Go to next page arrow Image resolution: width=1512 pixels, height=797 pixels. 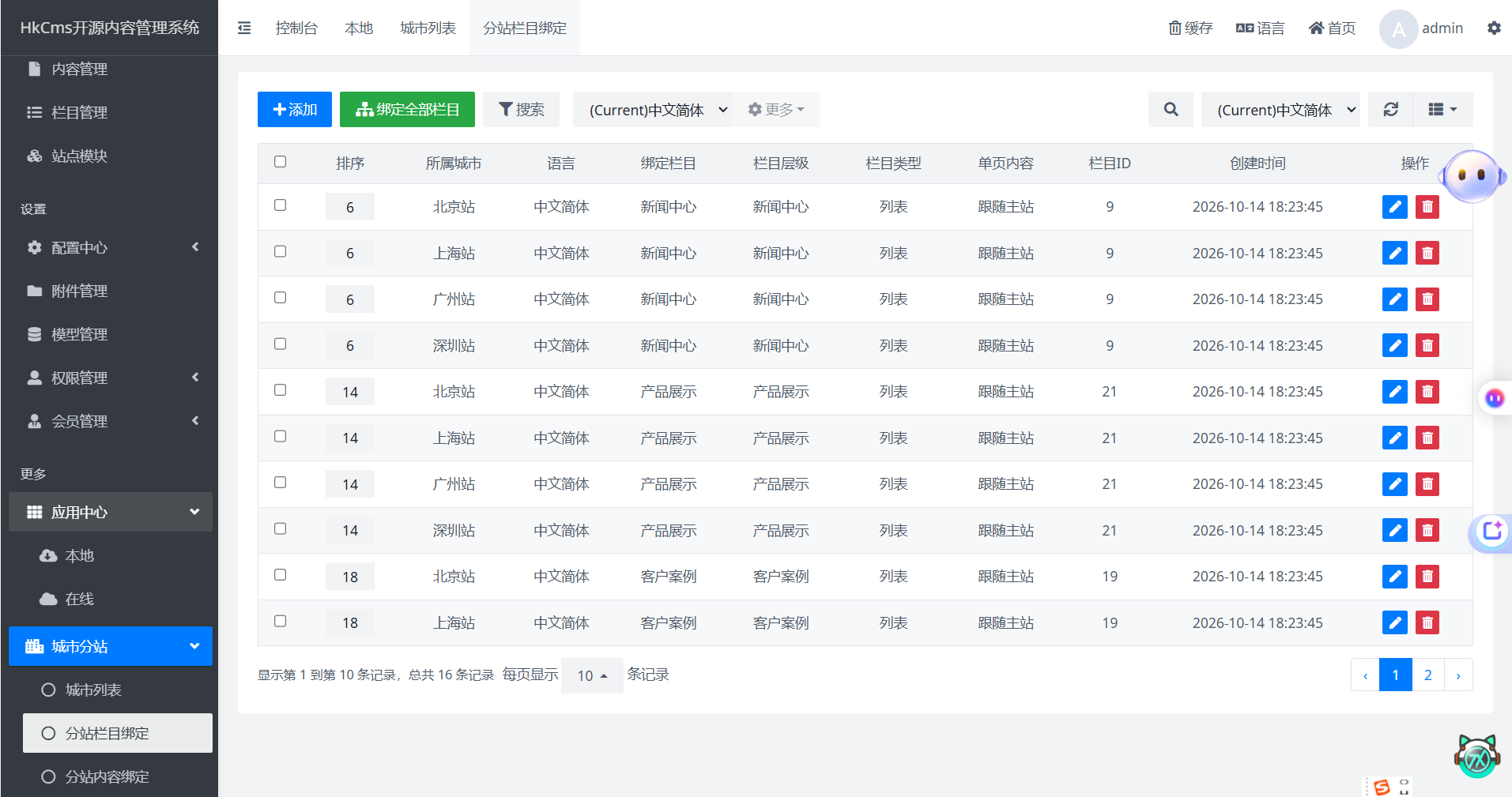(x=1458, y=675)
